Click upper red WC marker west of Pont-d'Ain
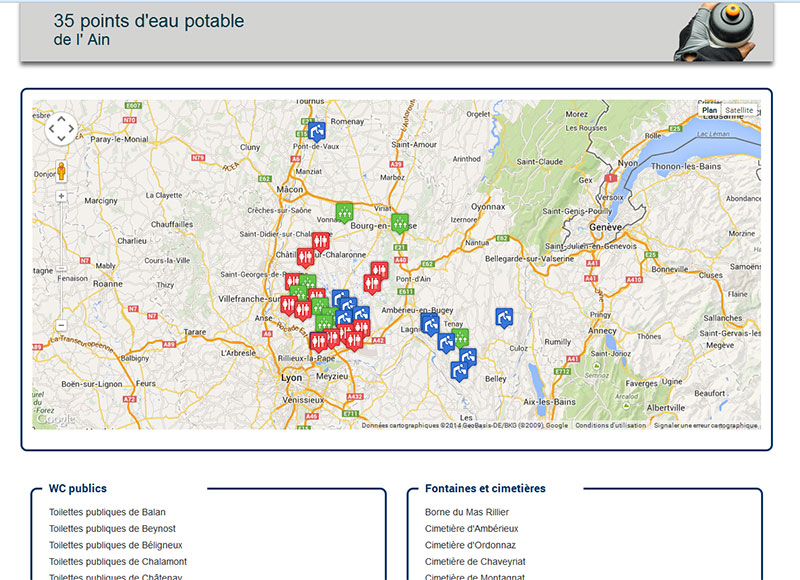This screenshot has width=800, height=580. pyautogui.click(x=379, y=270)
